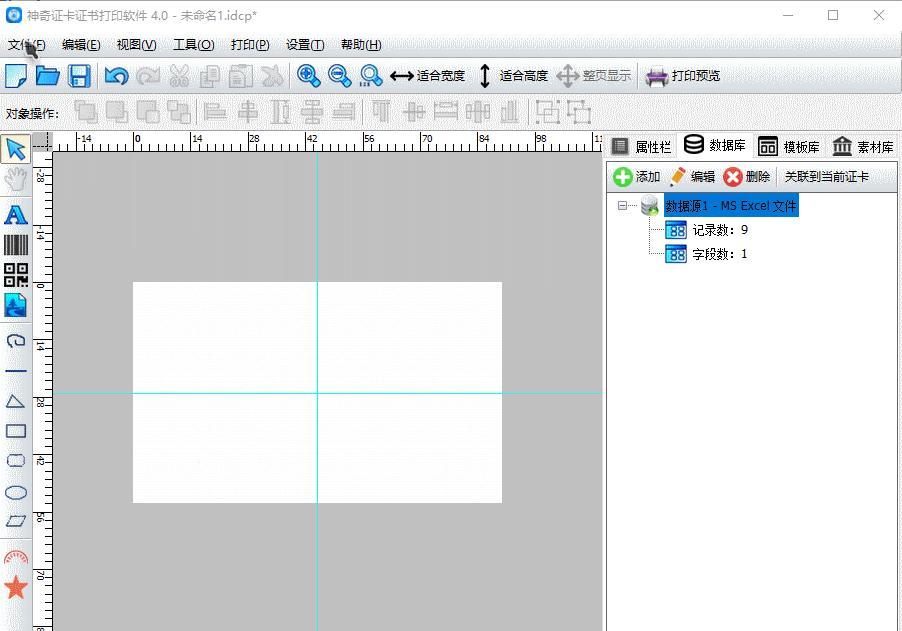Collapse the 数据源1 tree node
The width and height of the screenshot is (902, 631).
point(623,206)
